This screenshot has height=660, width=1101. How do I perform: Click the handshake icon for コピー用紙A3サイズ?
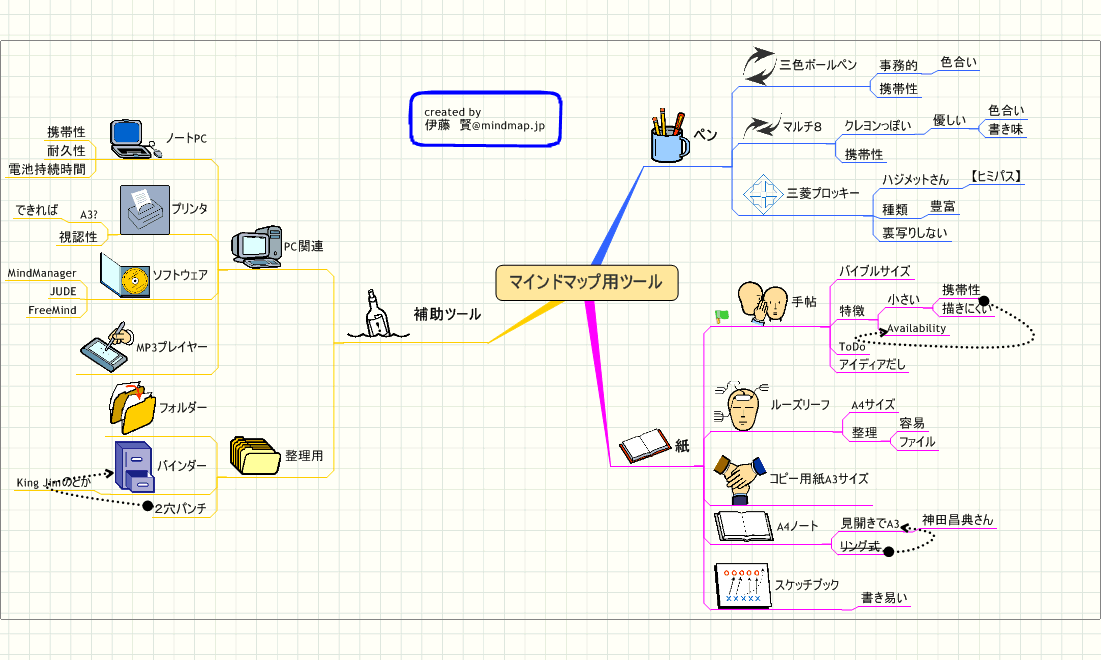click(x=738, y=478)
